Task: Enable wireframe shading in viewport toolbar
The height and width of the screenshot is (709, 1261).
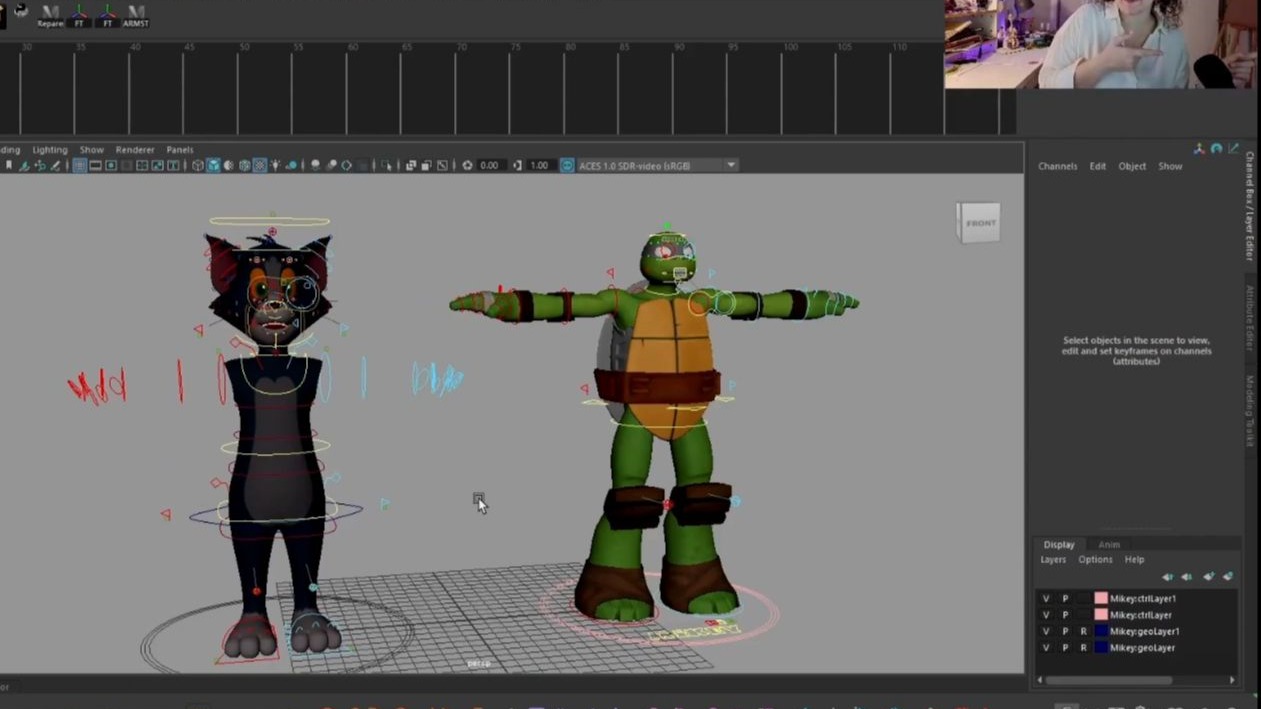Action: (x=198, y=165)
